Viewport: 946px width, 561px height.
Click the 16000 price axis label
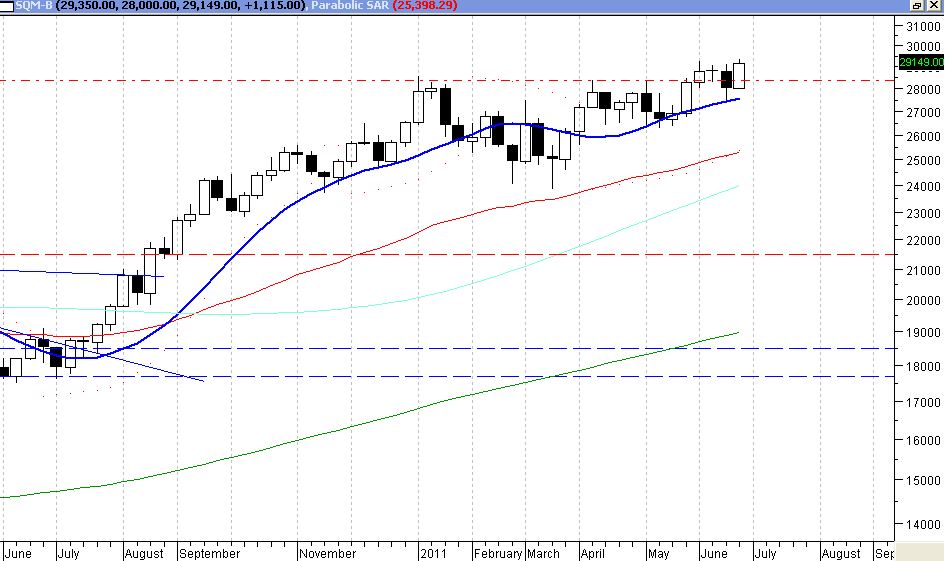coord(923,440)
